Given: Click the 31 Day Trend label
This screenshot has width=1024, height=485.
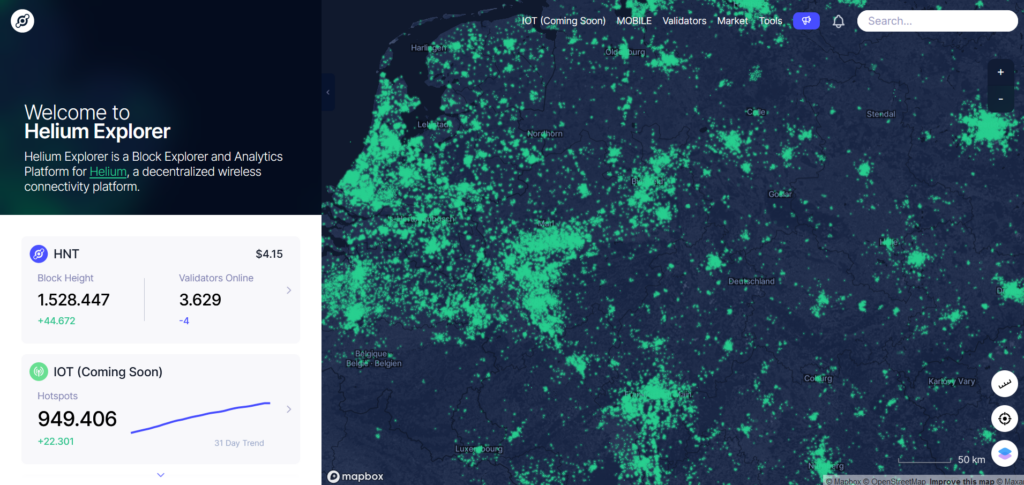Looking at the screenshot, I should tap(239, 443).
